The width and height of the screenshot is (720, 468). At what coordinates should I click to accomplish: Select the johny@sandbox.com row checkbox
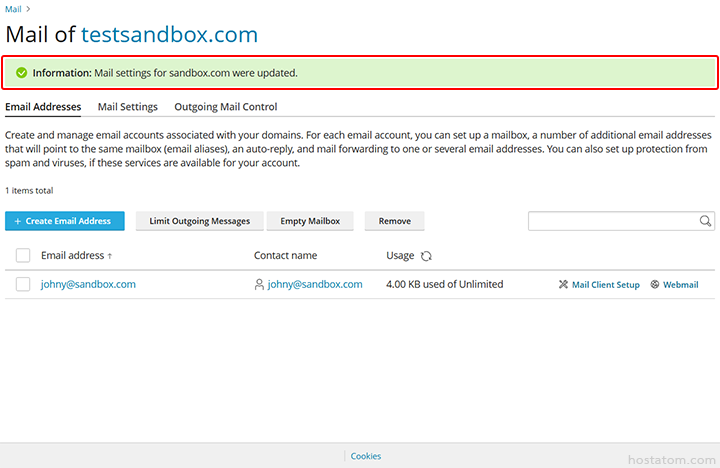[23, 285]
